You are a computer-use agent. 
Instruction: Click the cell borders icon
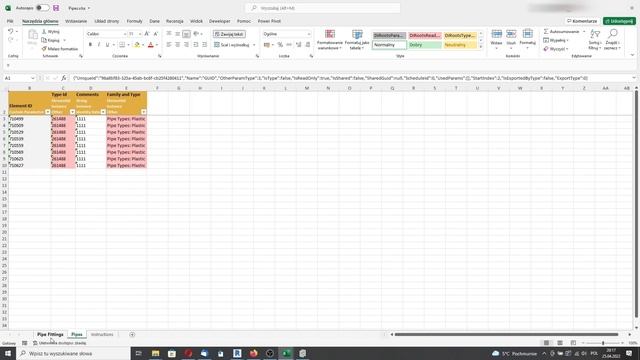(122, 44)
